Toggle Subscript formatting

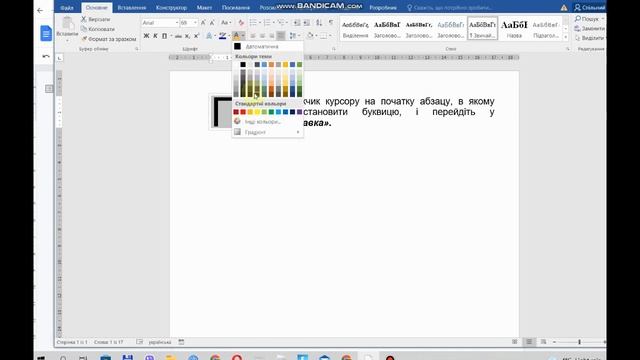187,36
